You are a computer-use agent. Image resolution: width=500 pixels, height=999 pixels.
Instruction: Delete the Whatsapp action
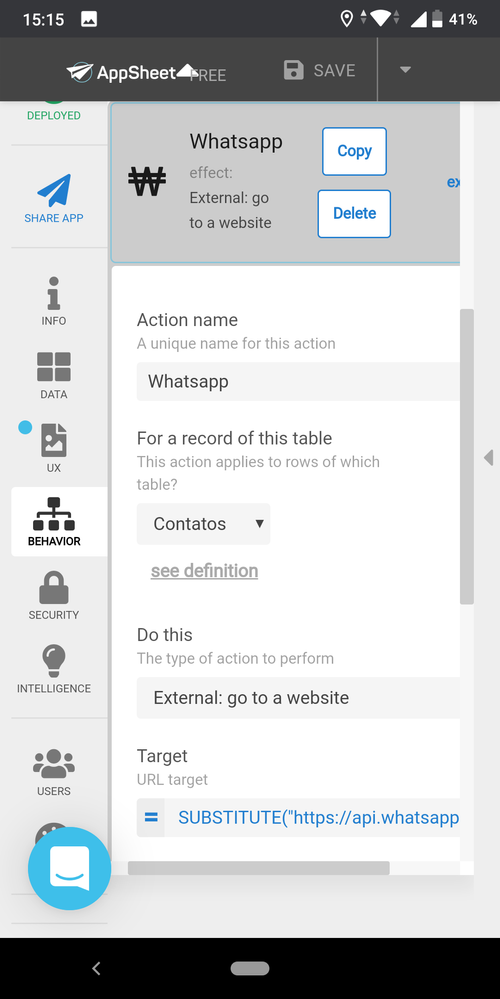tap(354, 213)
